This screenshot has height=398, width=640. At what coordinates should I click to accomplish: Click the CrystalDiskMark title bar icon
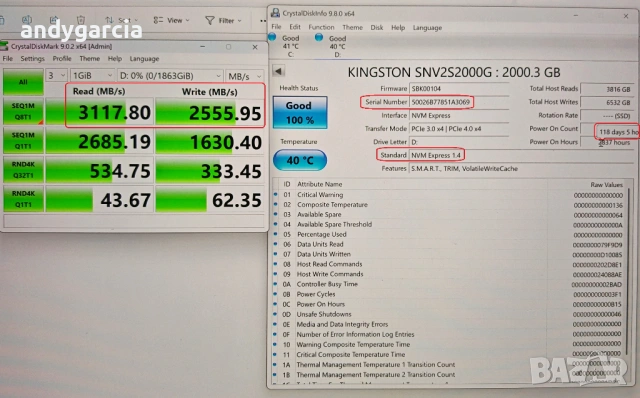[x=5, y=46]
